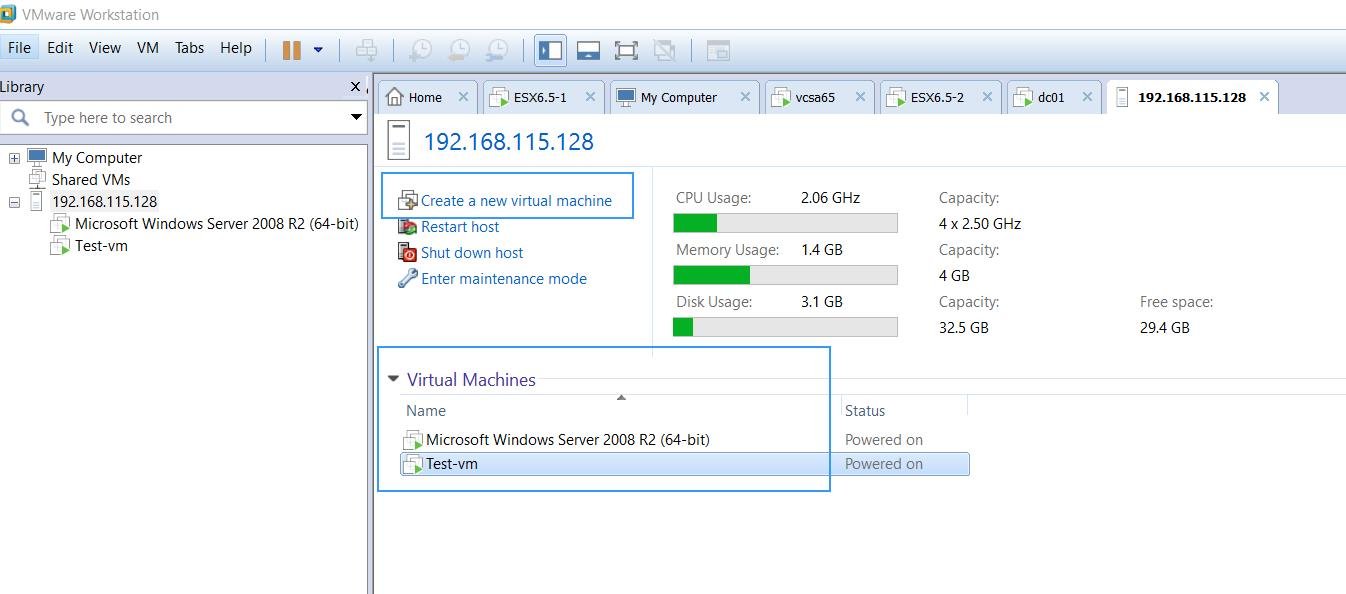The width and height of the screenshot is (1346, 594).
Task: Click the Unity mode toolbar icon
Action: tap(664, 50)
